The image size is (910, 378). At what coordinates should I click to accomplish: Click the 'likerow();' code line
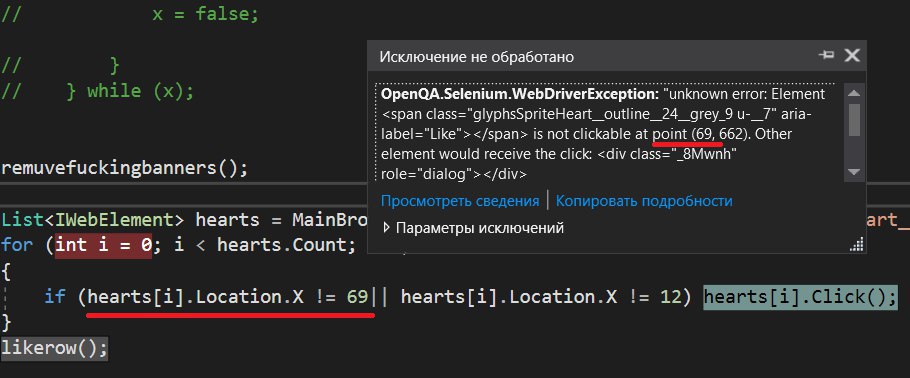coord(55,348)
